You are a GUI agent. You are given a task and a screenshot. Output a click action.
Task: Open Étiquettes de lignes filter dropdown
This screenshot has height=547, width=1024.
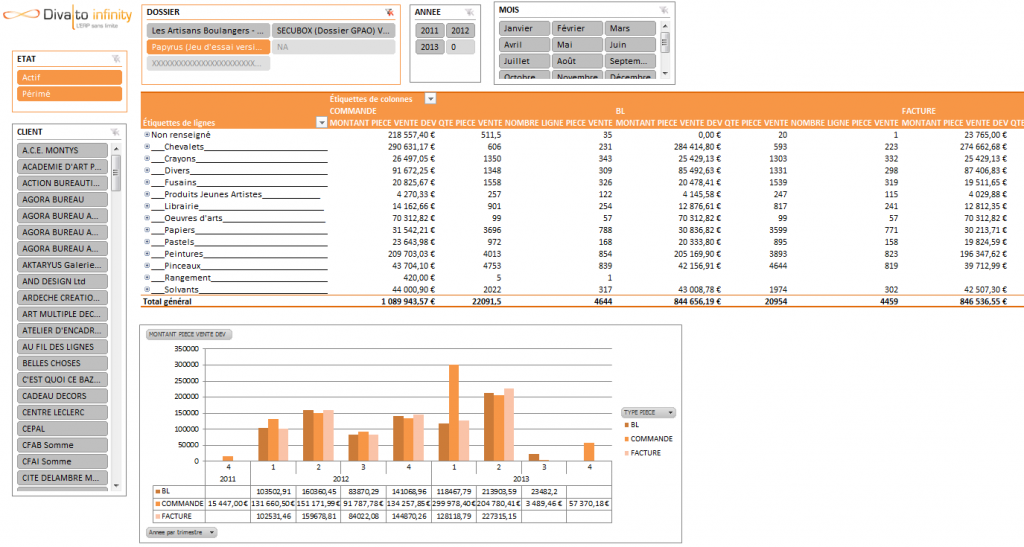pos(321,123)
